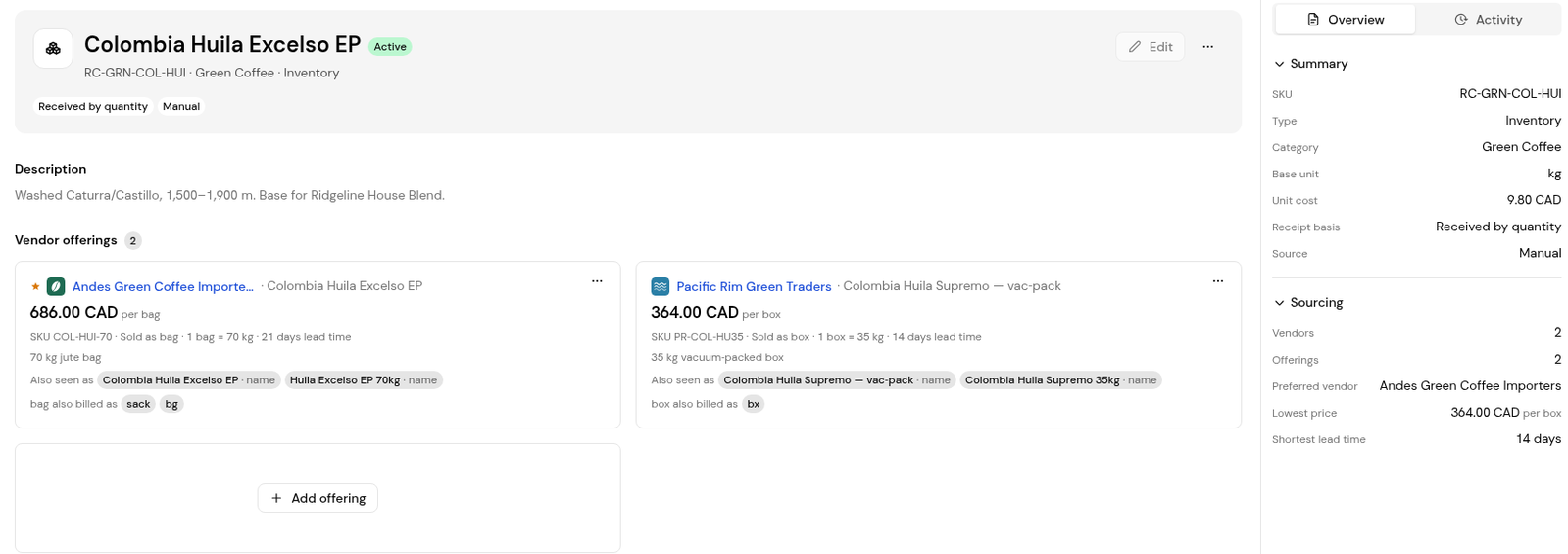This screenshot has width=1568, height=554.
Task: Click the description text about Washed Caturra/Castillo
Action: [x=229, y=196]
